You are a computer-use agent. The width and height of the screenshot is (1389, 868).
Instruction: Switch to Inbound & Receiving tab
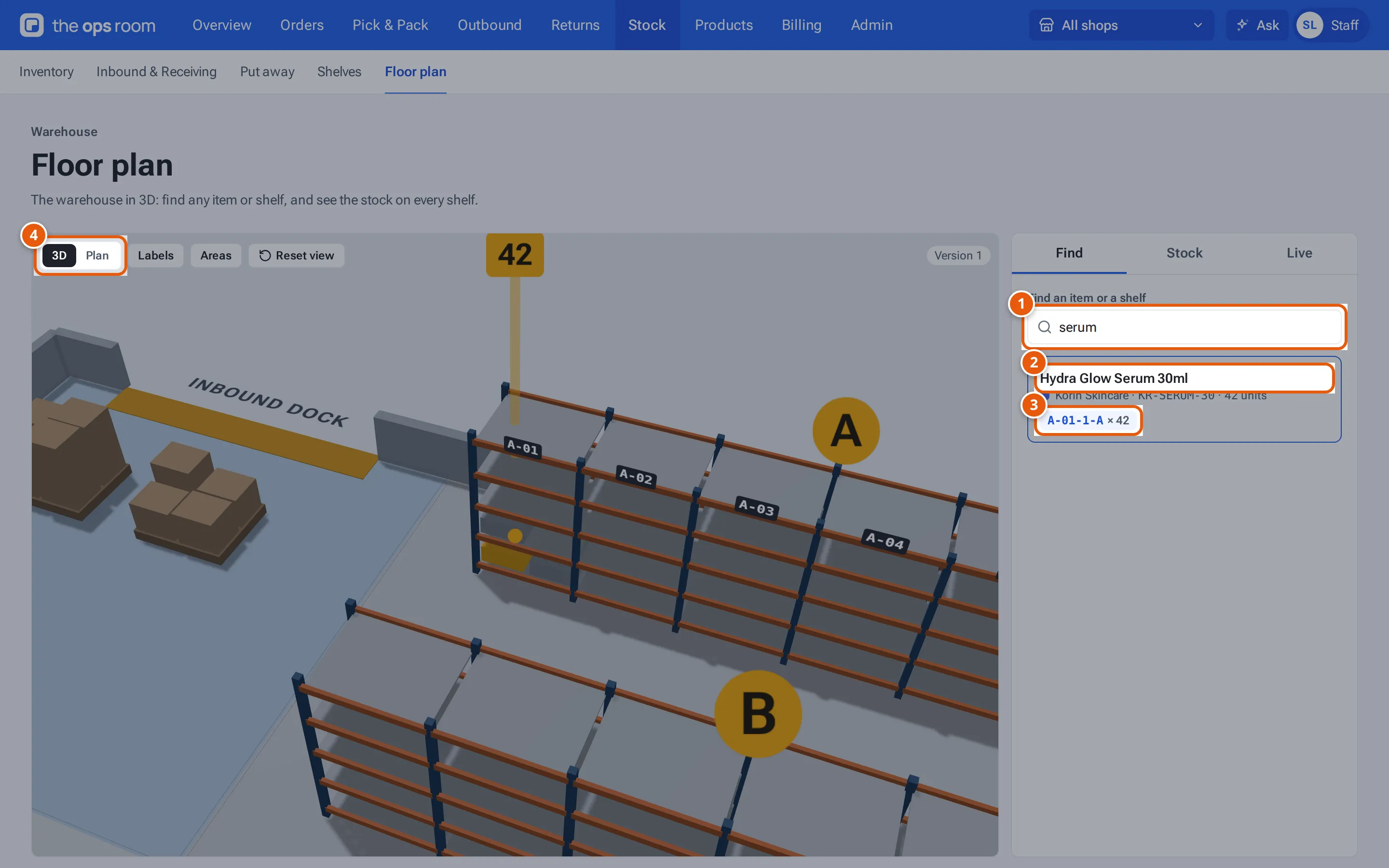(x=156, y=72)
